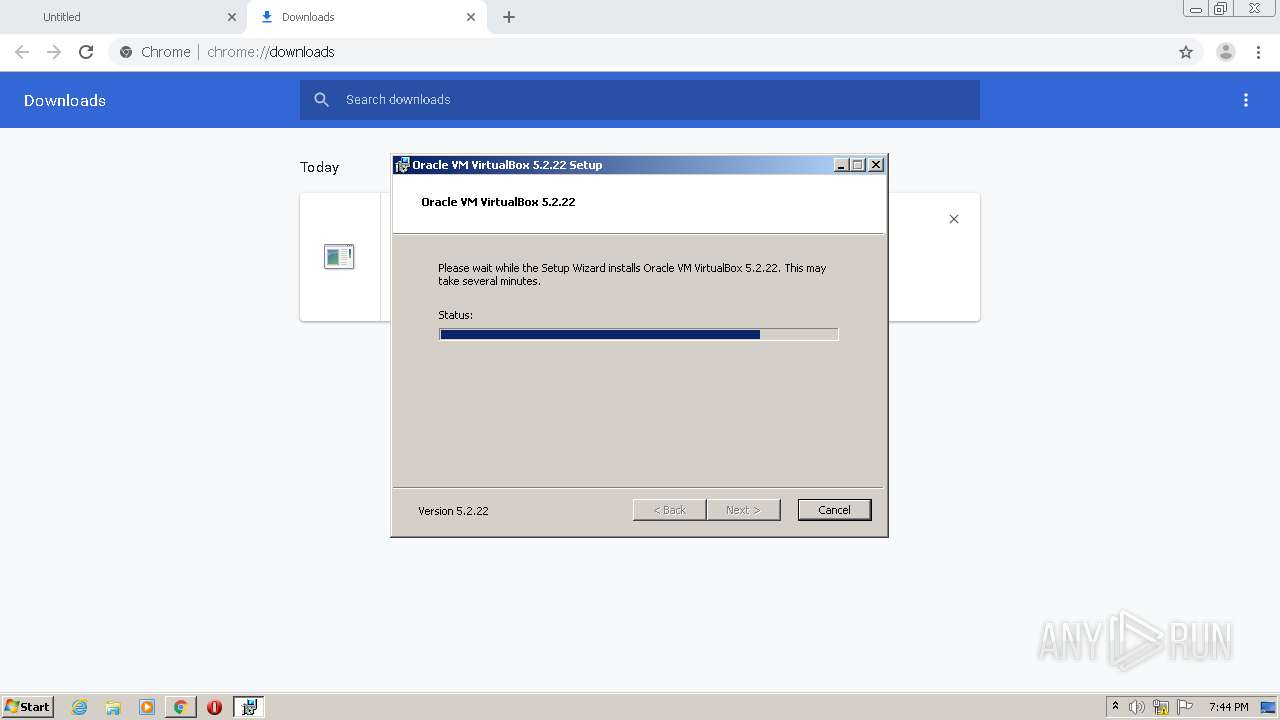This screenshot has height=720, width=1280.
Task: Click the Chrome back arrow
Action: click(22, 52)
